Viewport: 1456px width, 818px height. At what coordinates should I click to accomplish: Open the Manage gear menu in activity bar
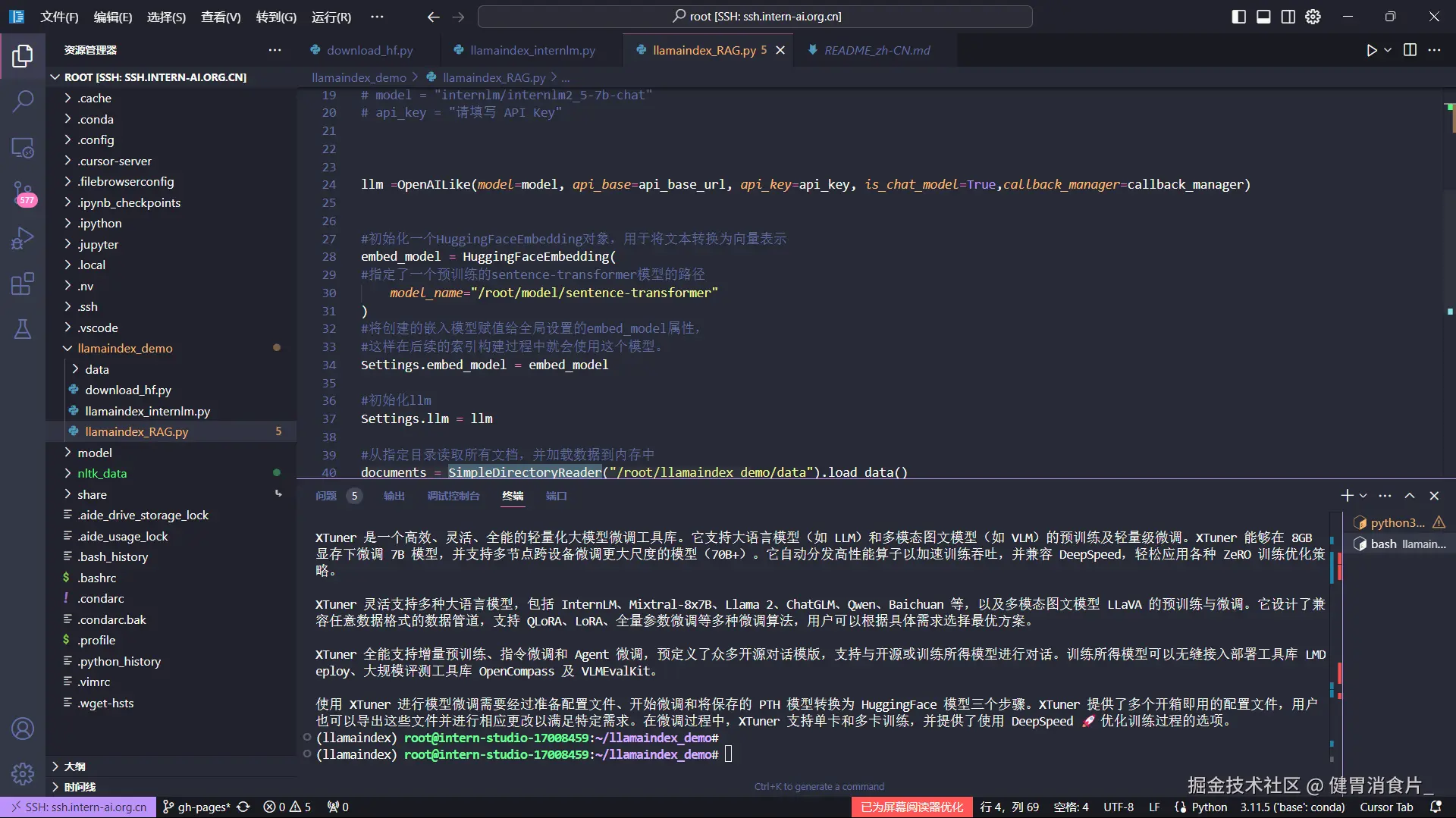pos(23,774)
